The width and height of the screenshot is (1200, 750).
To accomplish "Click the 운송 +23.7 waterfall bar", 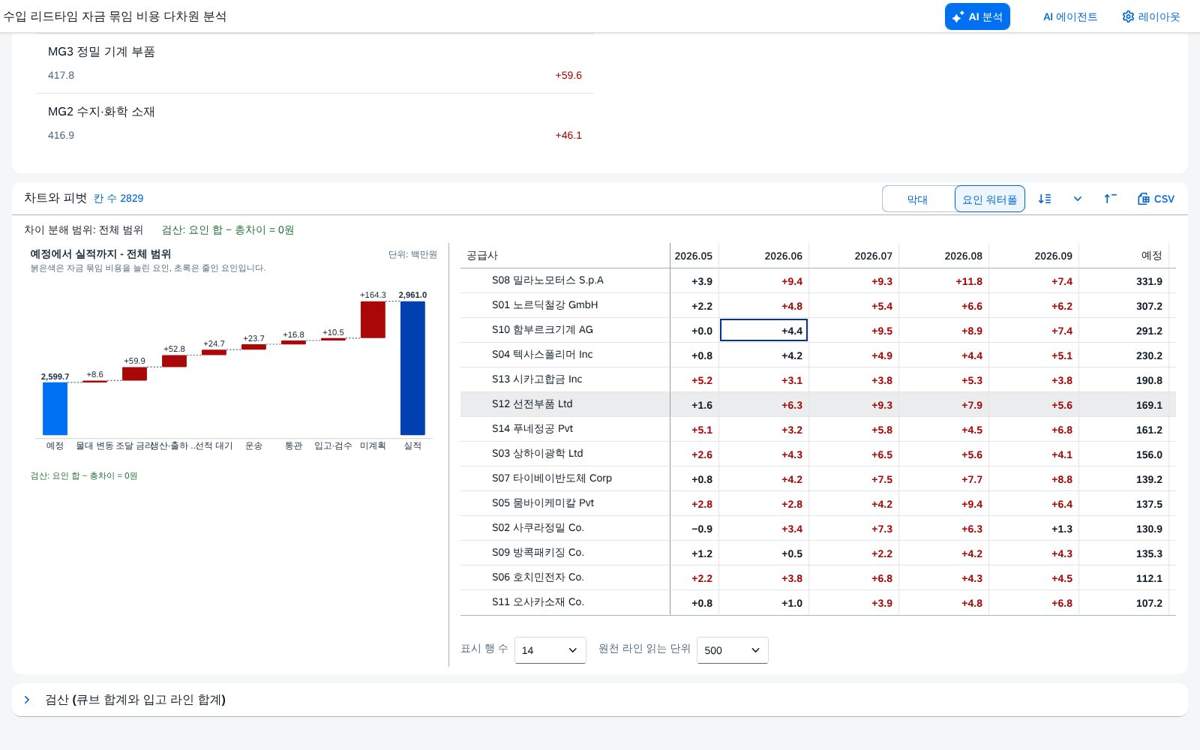I will (254, 346).
